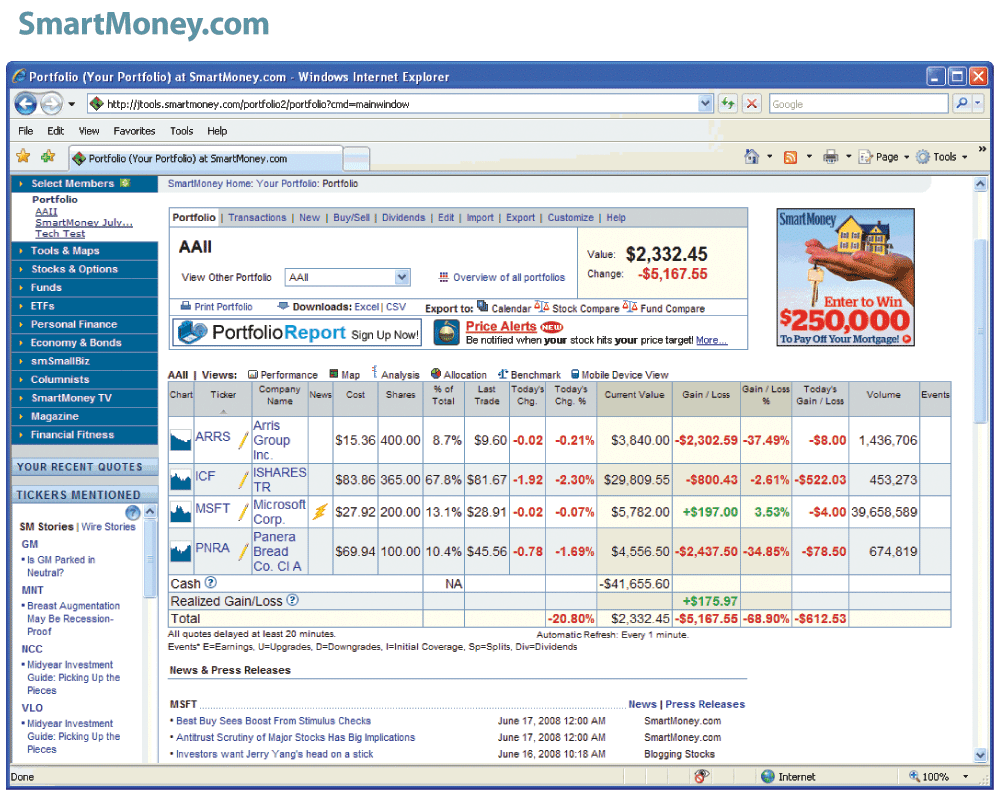1000x800 pixels.
Task: Open the MSFT news lightning bolt icon
Action: [x=320, y=512]
